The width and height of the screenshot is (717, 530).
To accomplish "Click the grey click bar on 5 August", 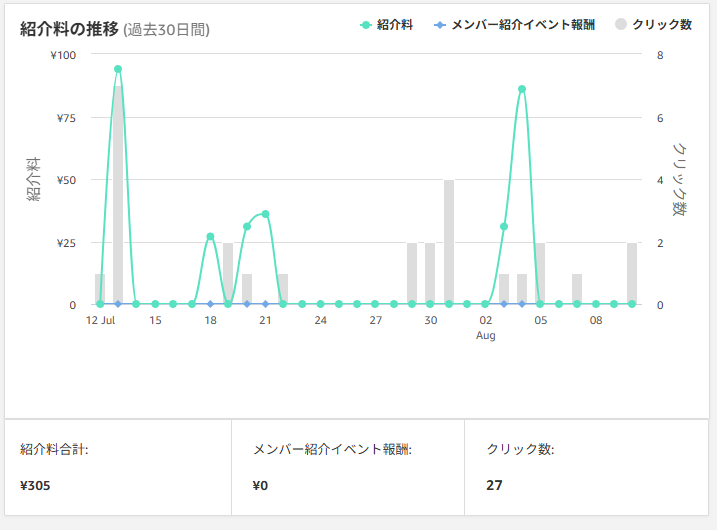I will pyautogui.click(x=540, y=273).
